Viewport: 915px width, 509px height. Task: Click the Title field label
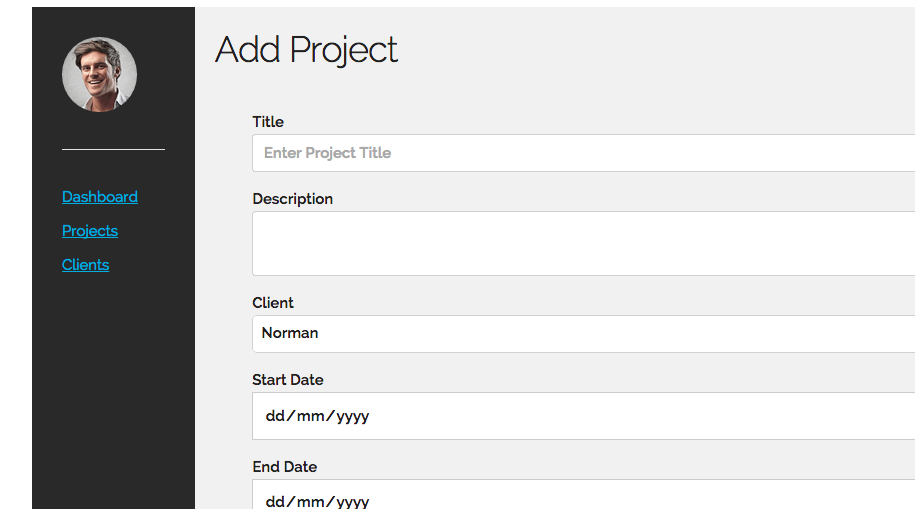point(268,121)
